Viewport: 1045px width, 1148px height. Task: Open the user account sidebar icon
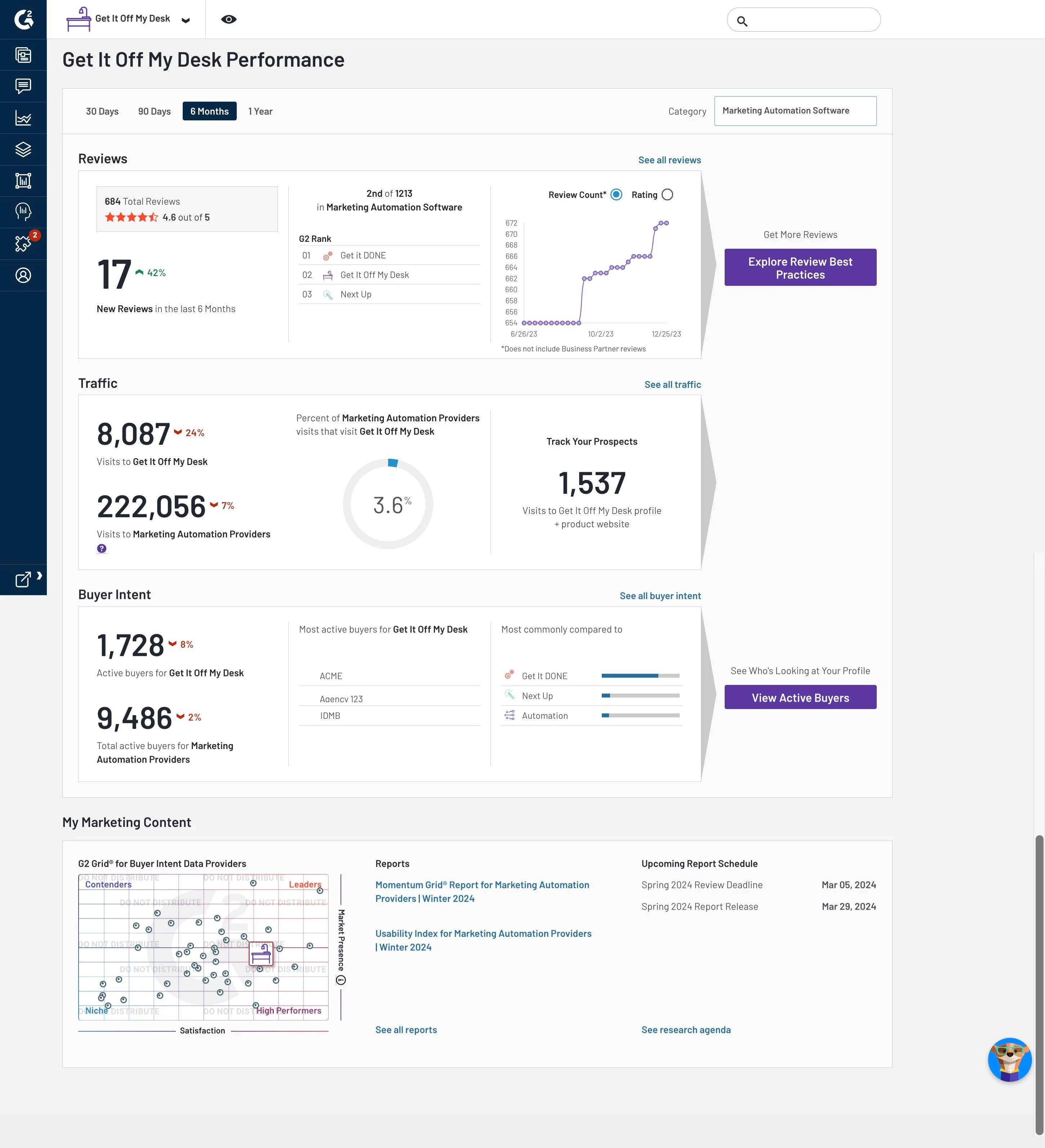[x=23, y=276]
